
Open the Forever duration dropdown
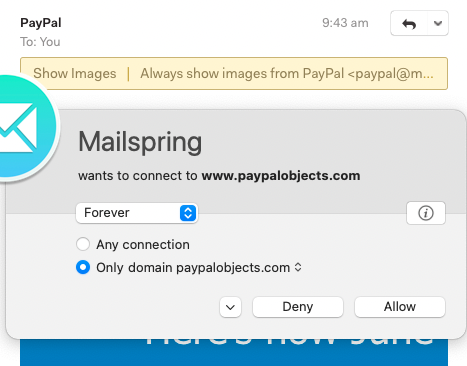pos(137,213)
